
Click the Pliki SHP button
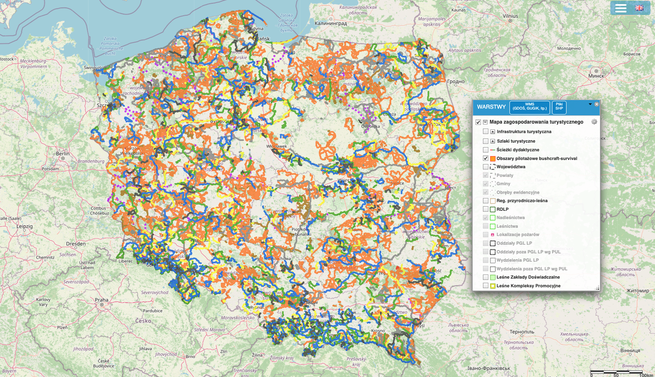click(x=559, y=107)
